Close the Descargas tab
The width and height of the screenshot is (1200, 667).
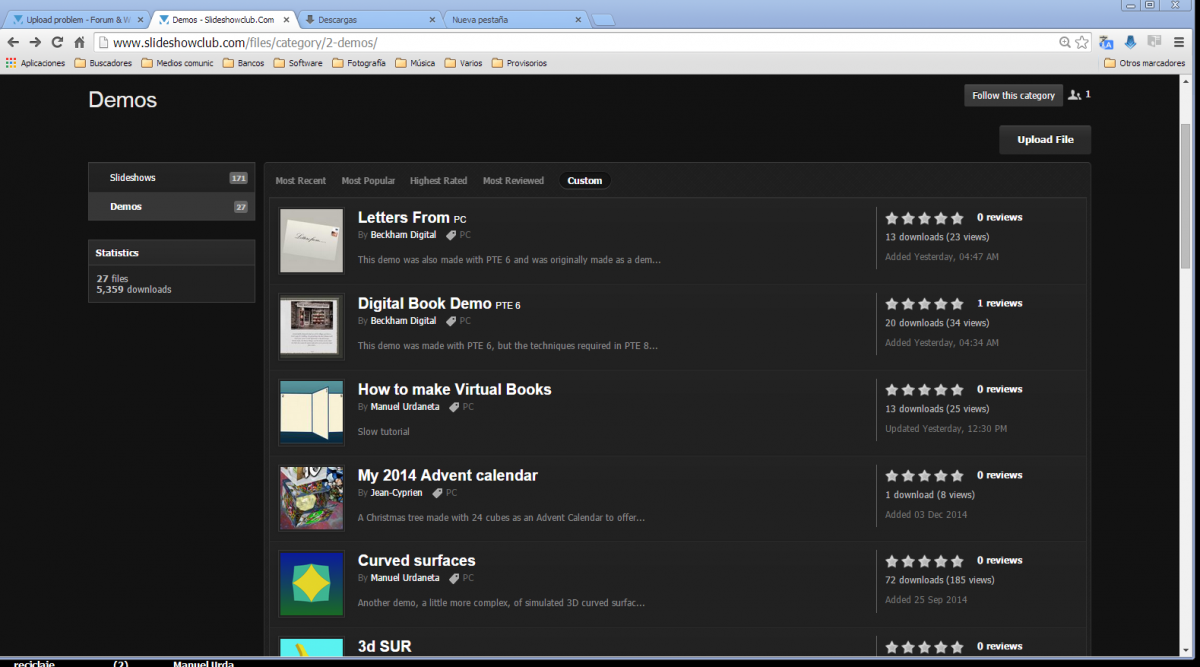pyautogui.click(x=433, y=19)
